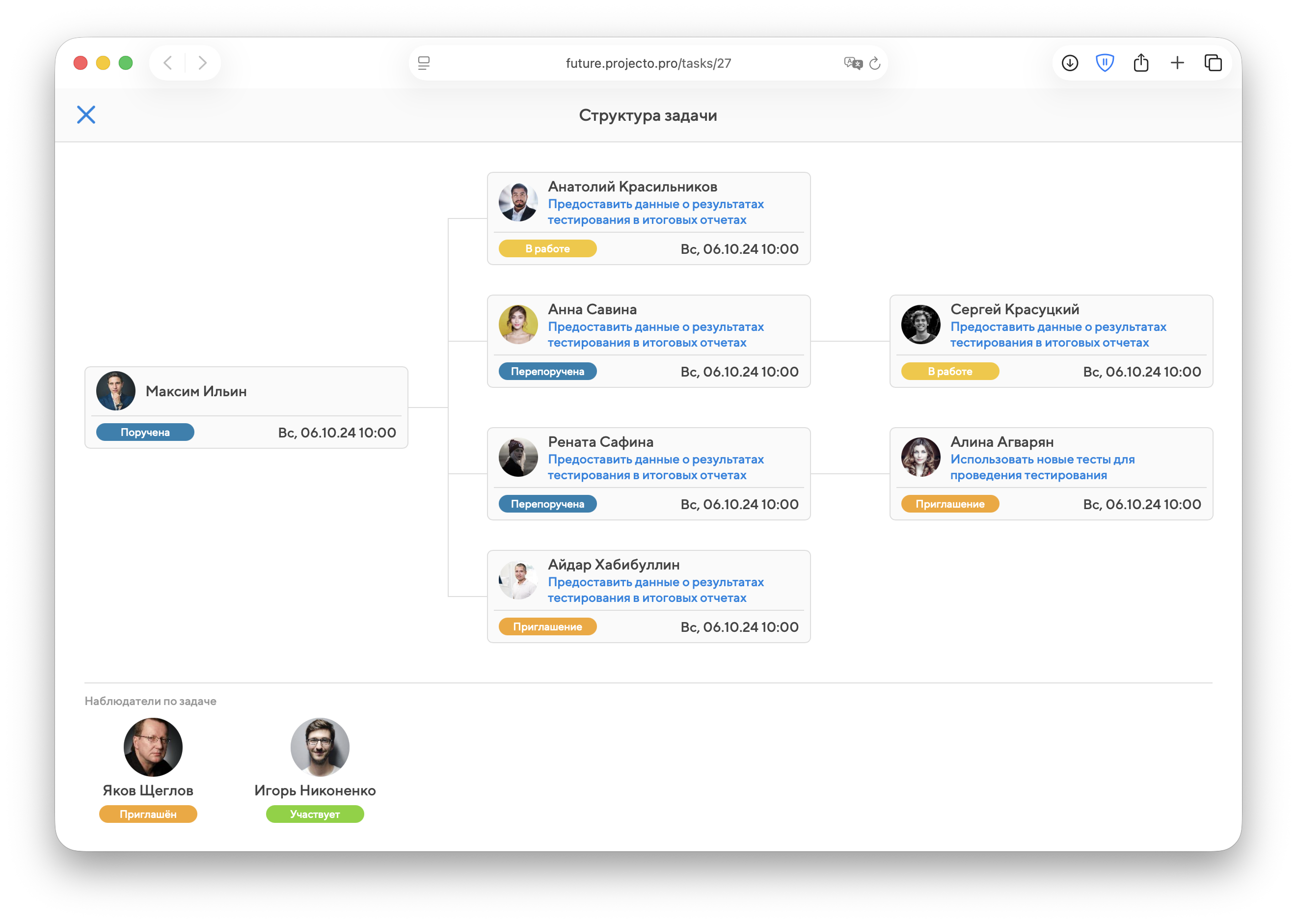Show the tab overview icon
Image resolution: width=1297 pixels, height=924 pixels.
click(x=1213, y=62)
